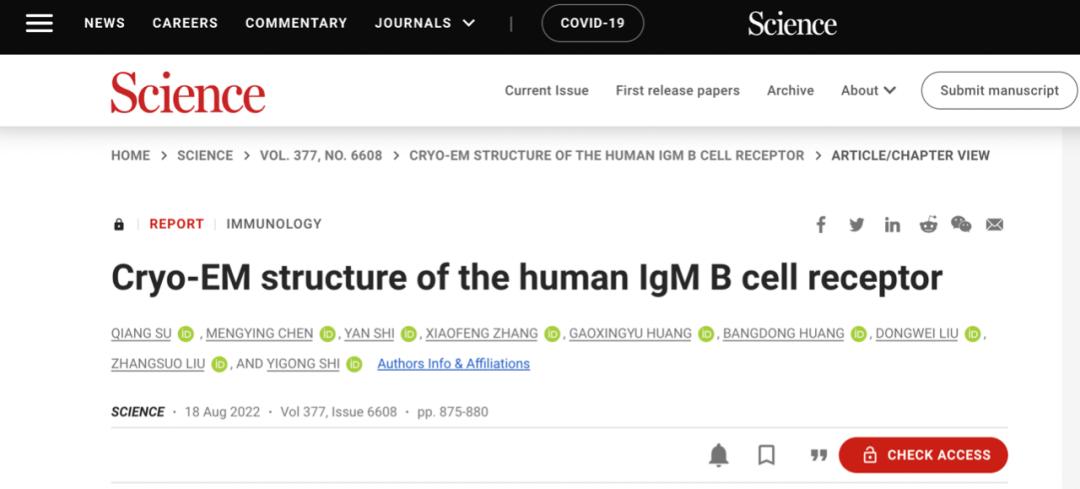Screen dimensions: 1080x489
Task: Click the COVID-19 pill button
Action: (x=592, y=23)
